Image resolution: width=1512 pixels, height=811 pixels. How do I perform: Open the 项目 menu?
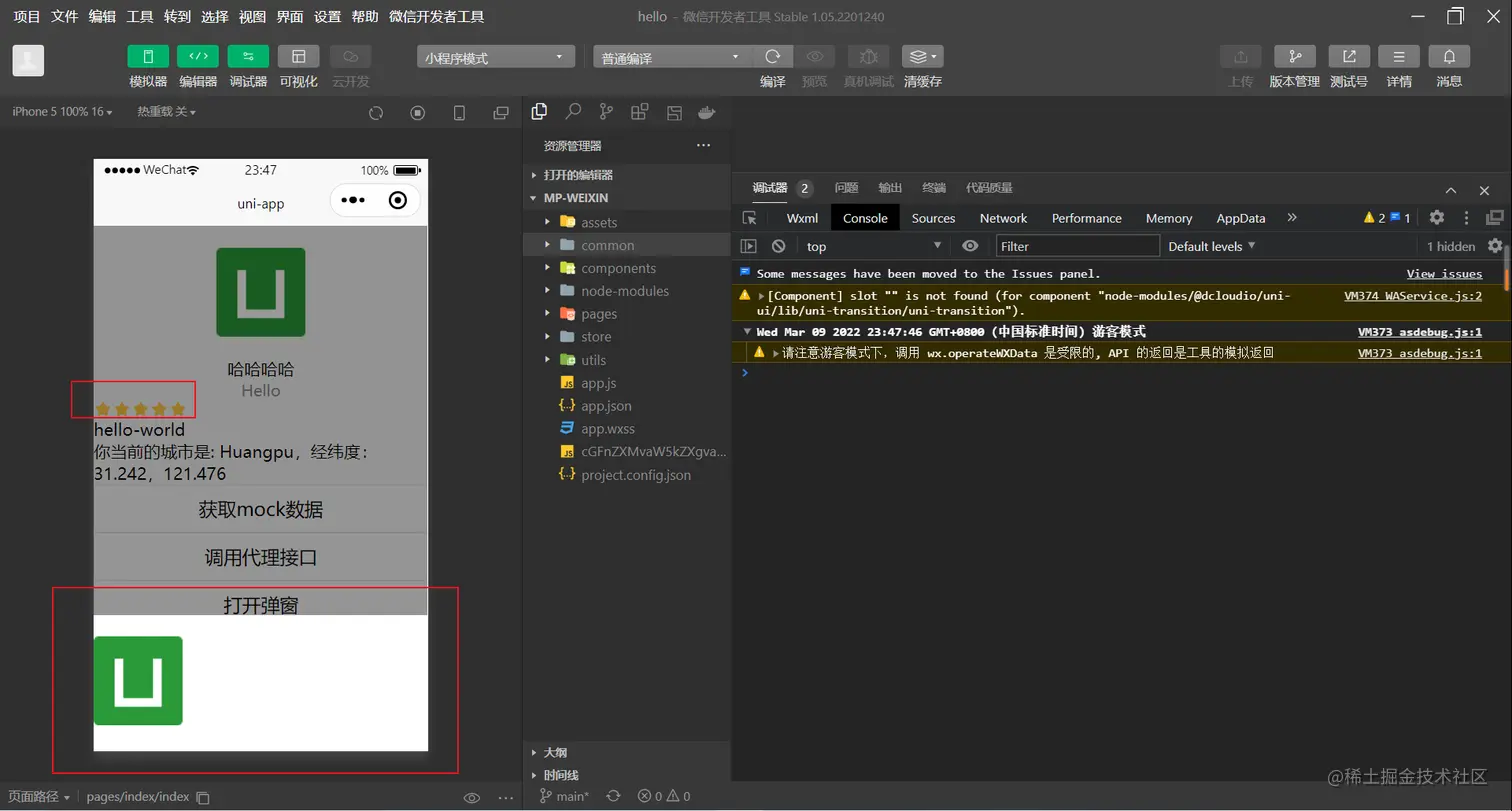point(27,16)
